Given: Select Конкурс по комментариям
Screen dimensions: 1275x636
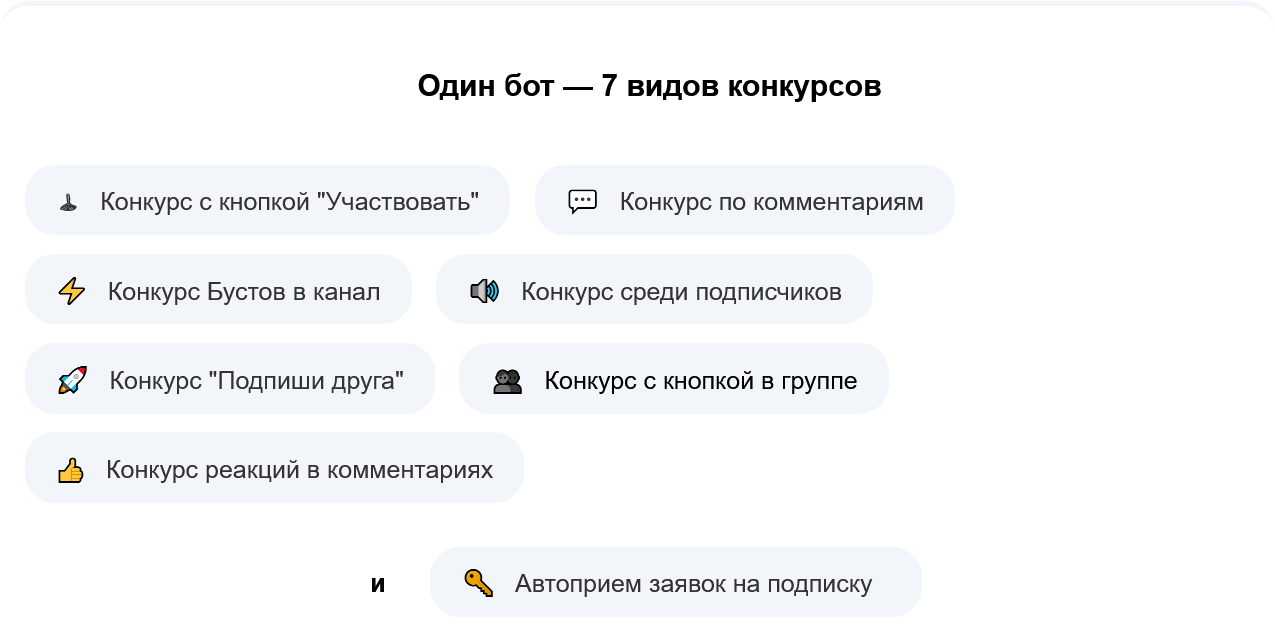Looking at the screenshot, I should tap(745, 199).
